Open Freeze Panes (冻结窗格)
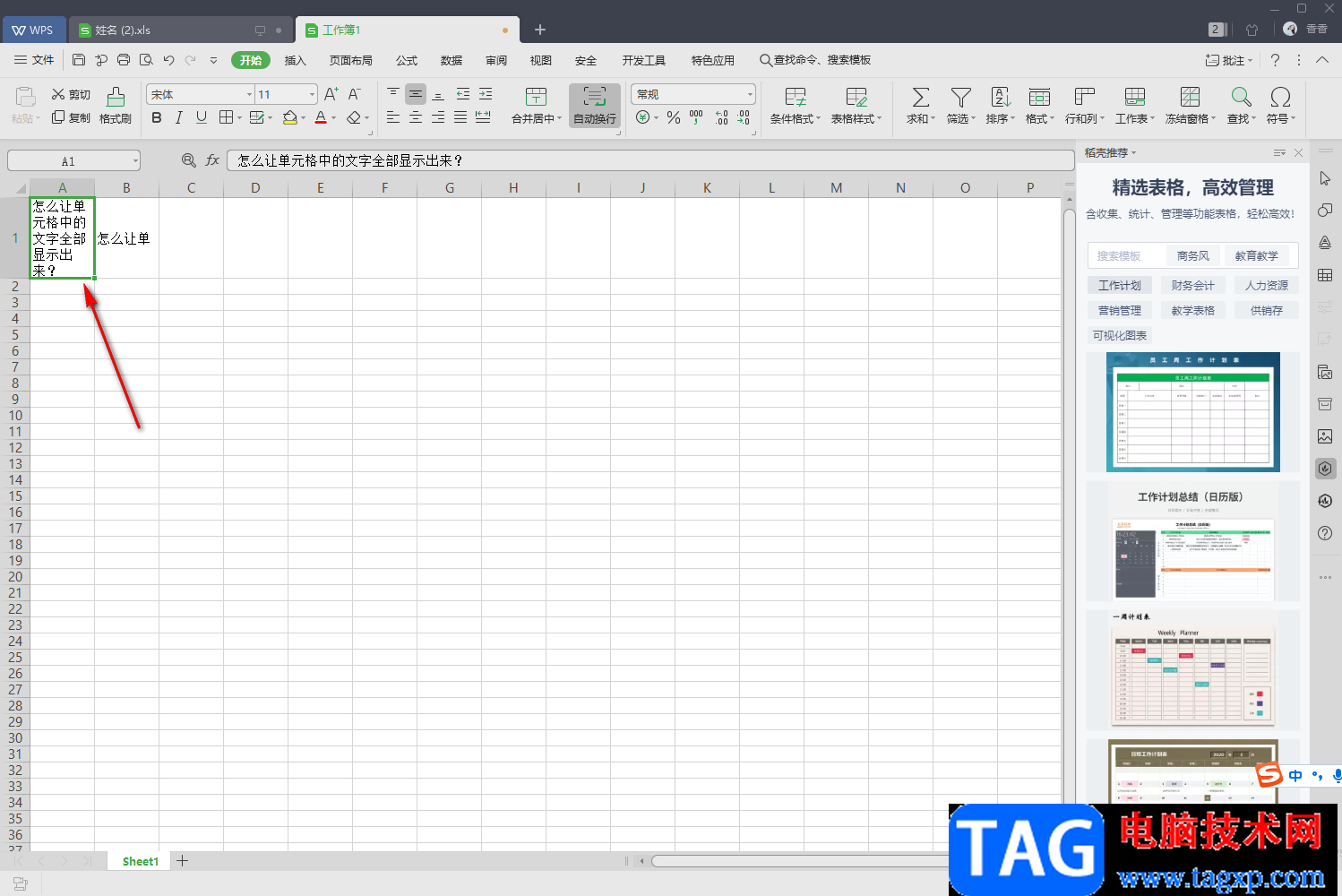This screenshot has height=896, width=1342. 1190,106
